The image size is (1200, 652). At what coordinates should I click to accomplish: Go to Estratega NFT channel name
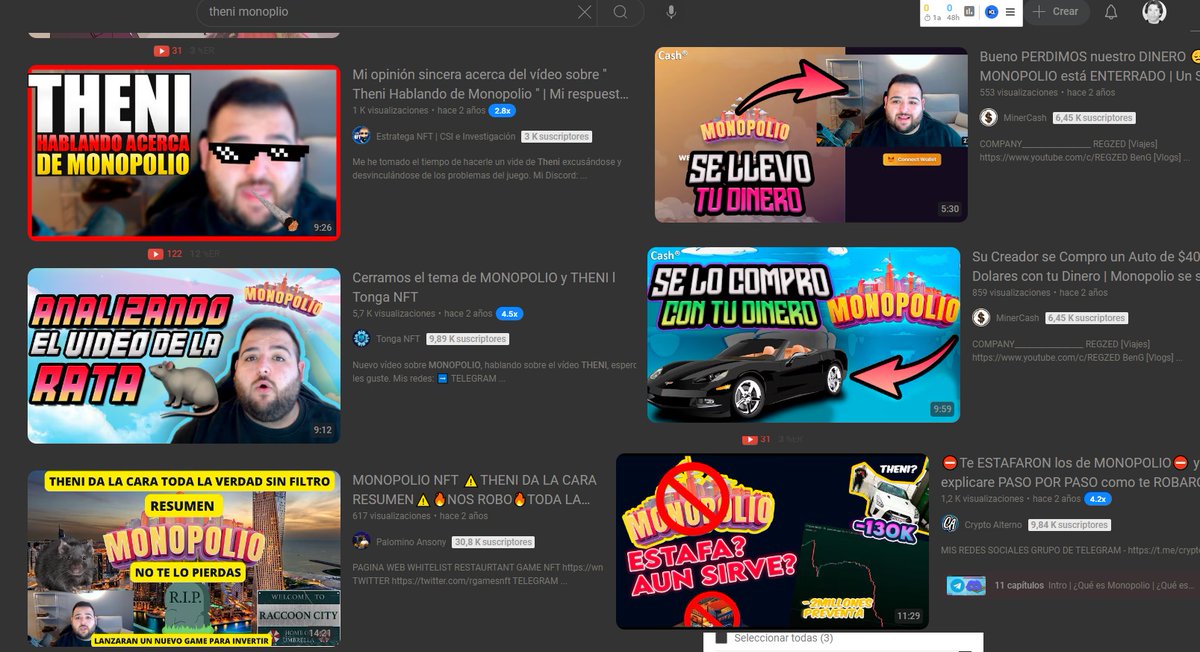(x=446, y=136)
